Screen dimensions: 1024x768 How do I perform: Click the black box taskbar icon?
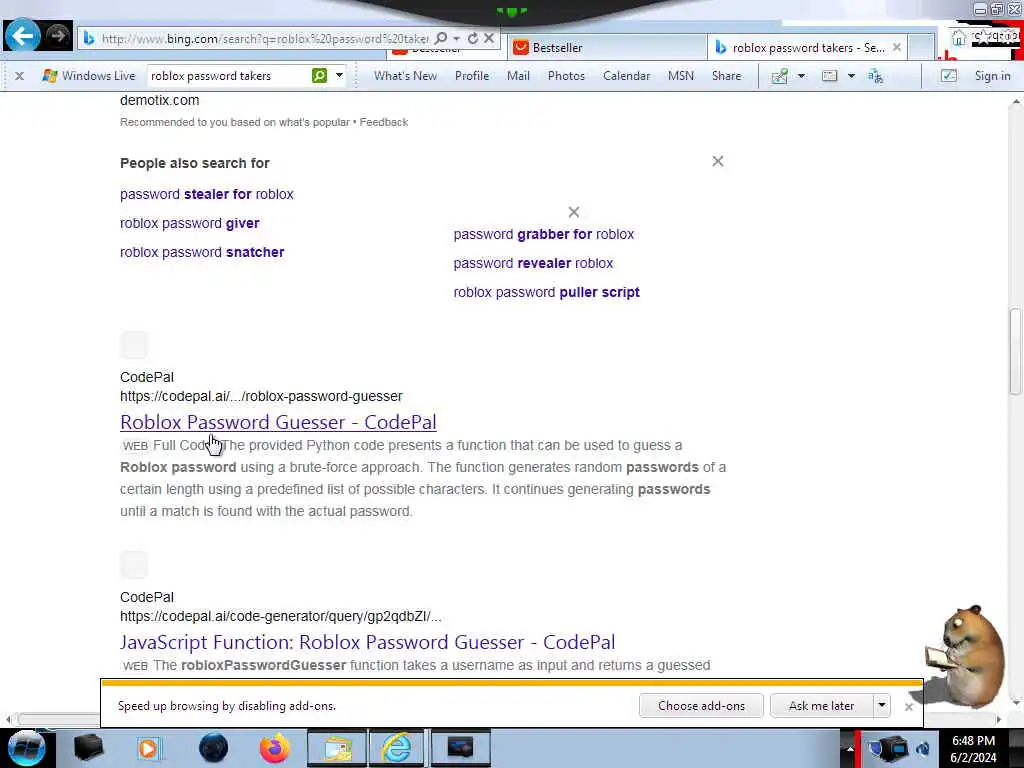(89, 748)
